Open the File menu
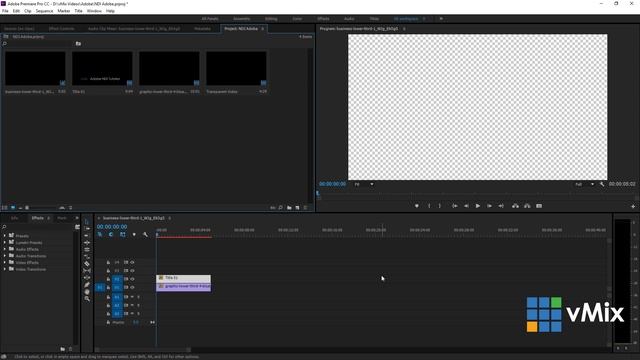The height and width of the screenshot is (360, 640). tap(5, 11)
